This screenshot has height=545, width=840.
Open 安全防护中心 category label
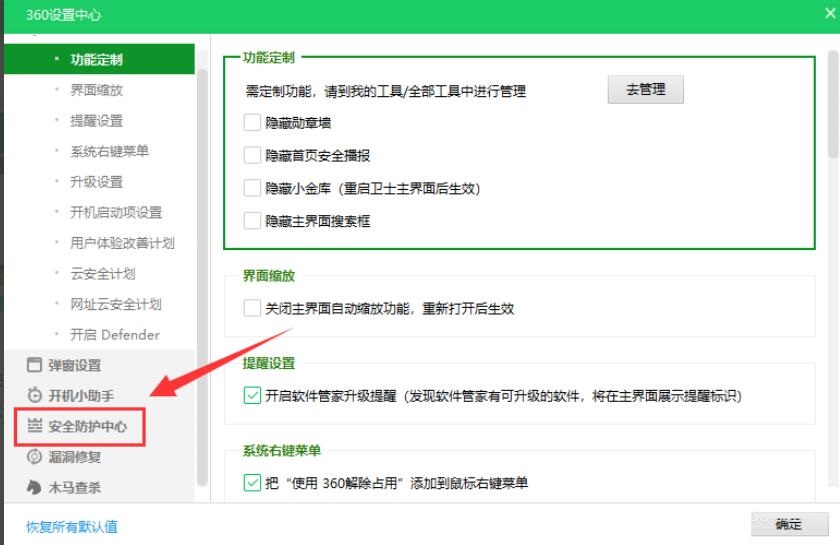click(87, 426)
